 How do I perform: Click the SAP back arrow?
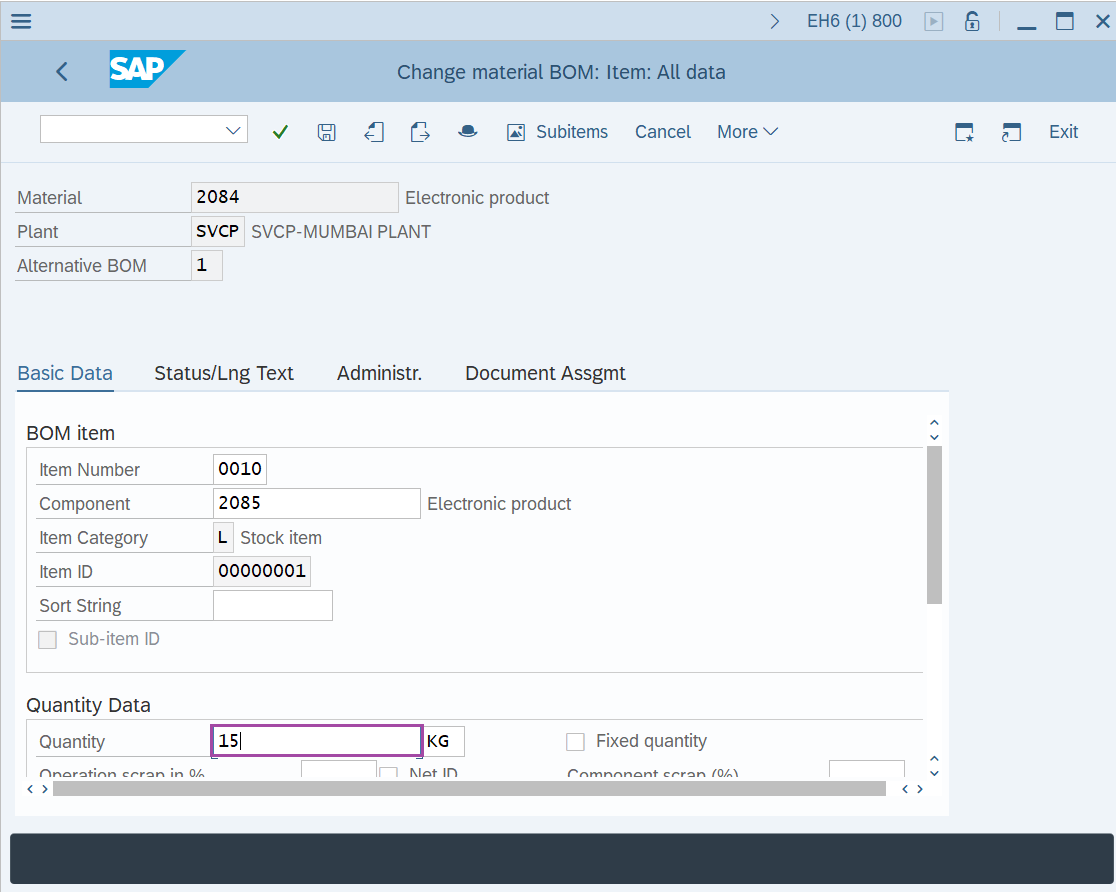(x=62, y=72)
